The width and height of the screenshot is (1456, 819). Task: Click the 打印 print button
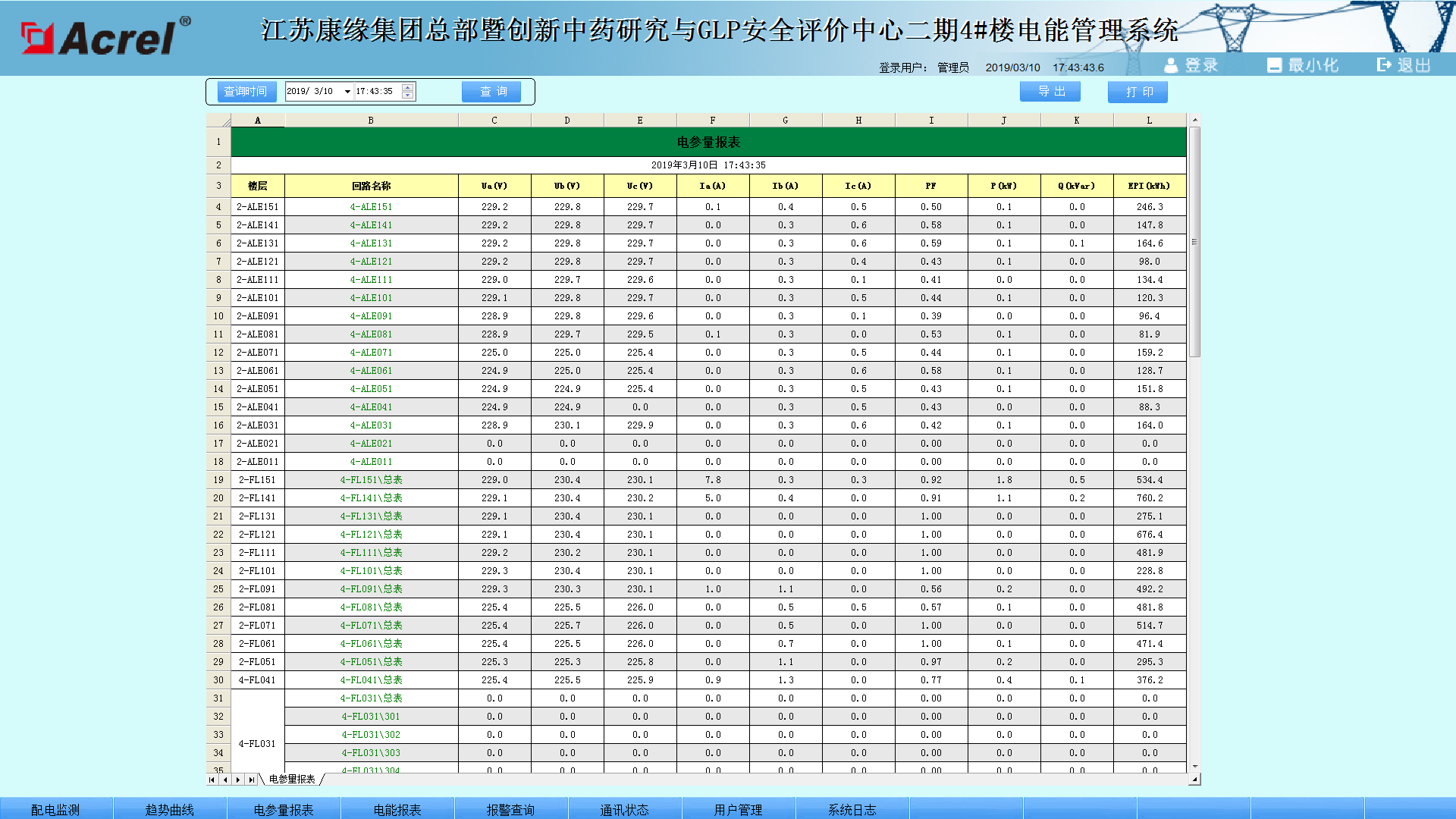pos(1137,92)
